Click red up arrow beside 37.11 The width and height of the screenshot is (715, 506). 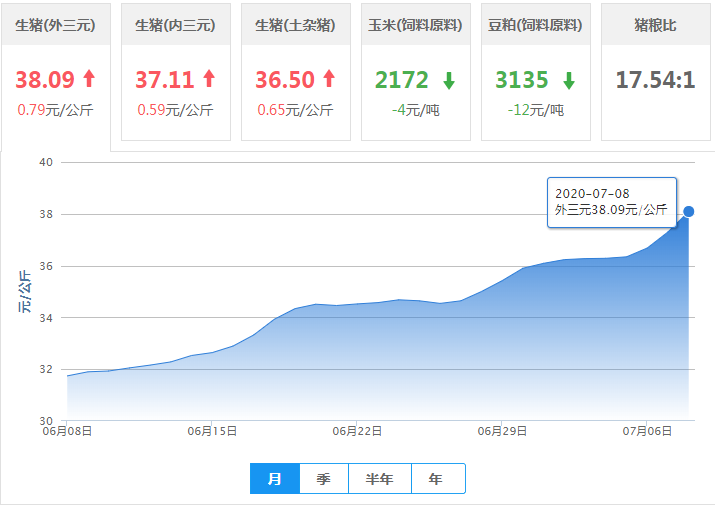(x=209, y=80)
